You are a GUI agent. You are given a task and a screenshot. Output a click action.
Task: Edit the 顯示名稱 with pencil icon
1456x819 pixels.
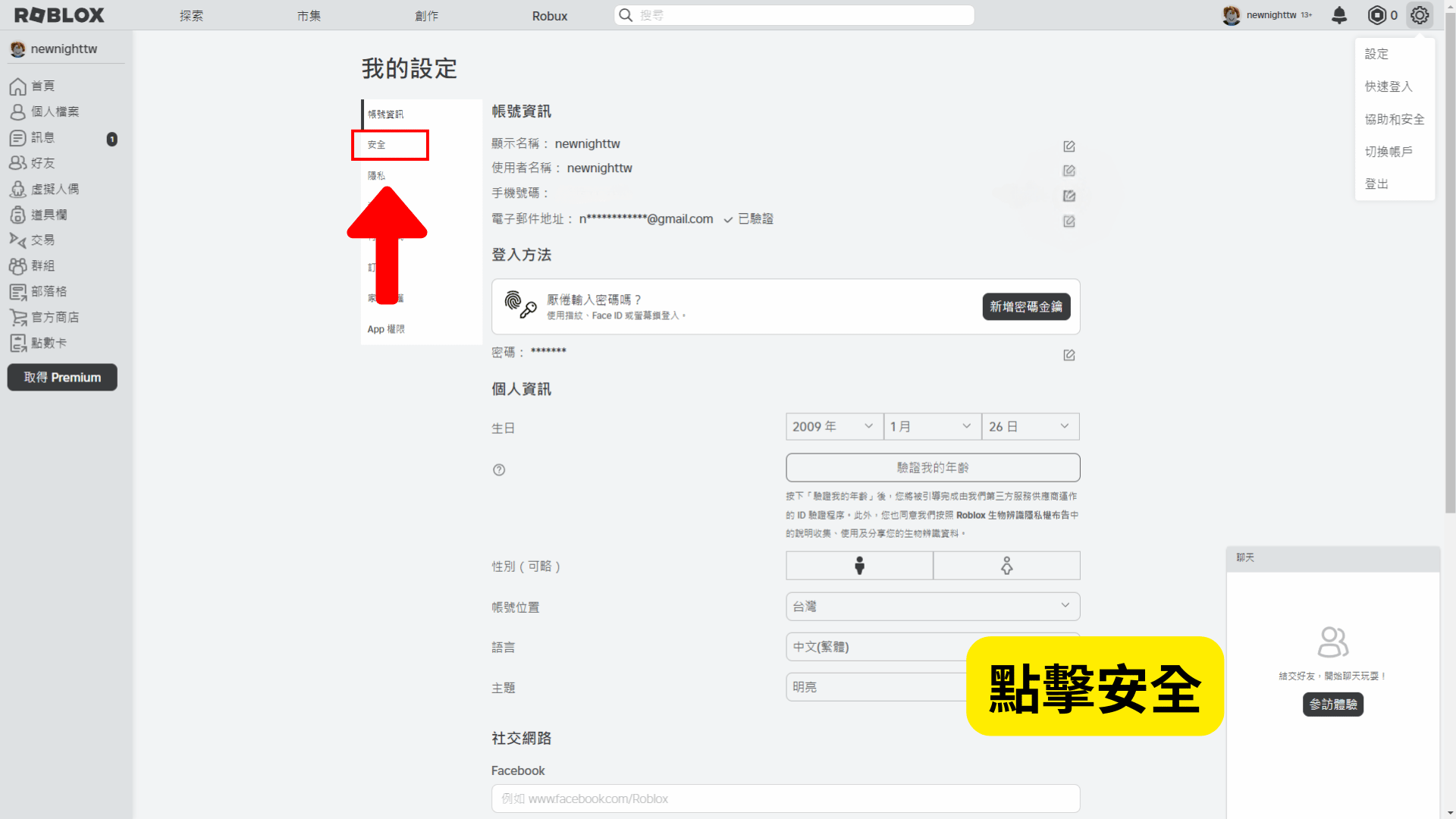[x=1069, y=146]
